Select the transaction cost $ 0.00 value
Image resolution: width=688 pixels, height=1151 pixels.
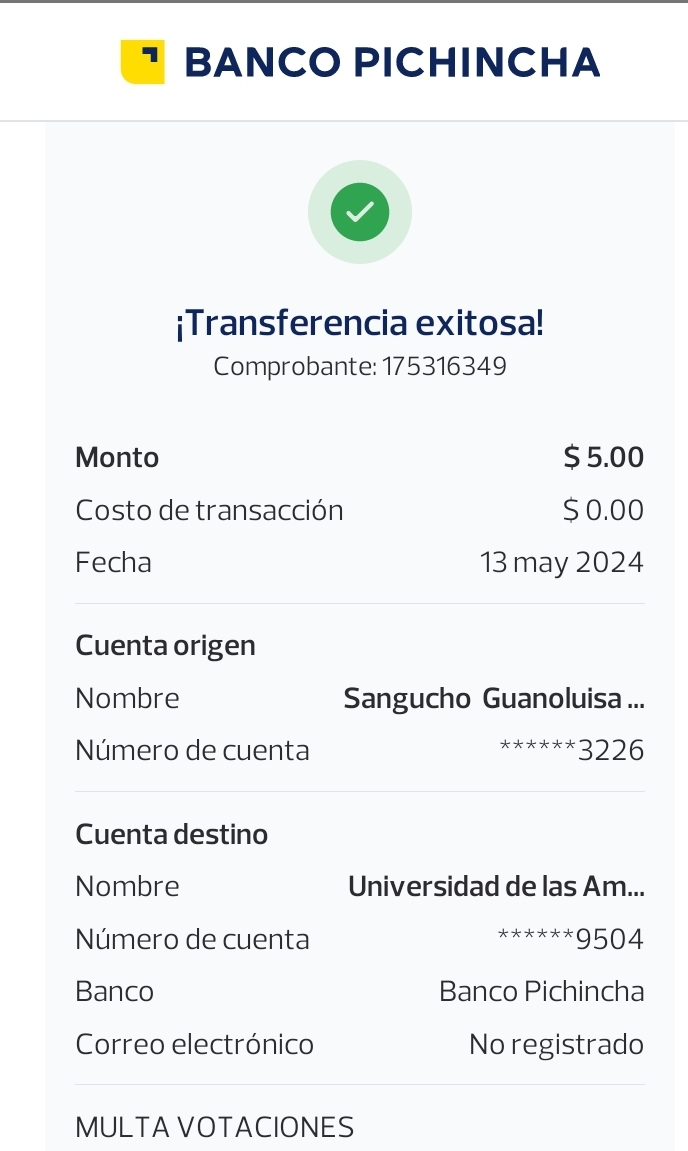604,510
